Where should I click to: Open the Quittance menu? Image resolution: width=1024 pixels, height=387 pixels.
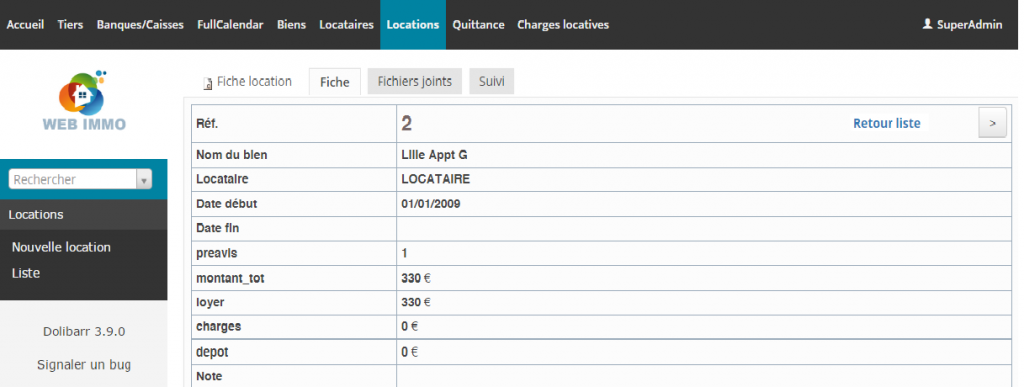pos(479,25)
